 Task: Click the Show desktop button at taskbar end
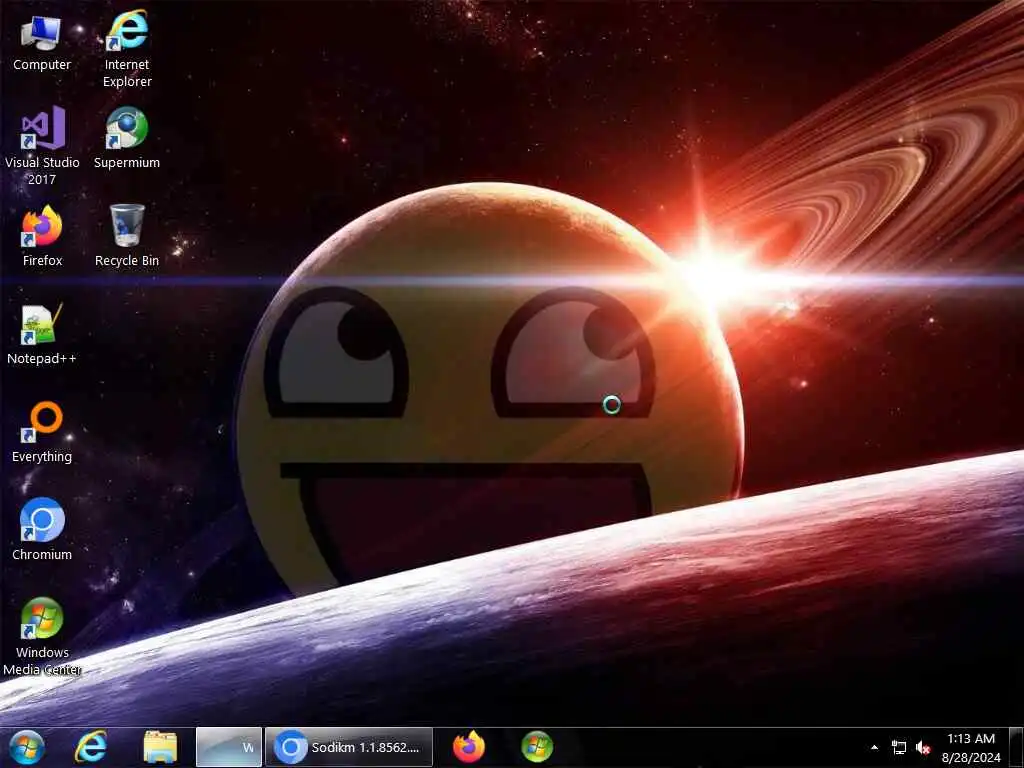(1016, 748)
